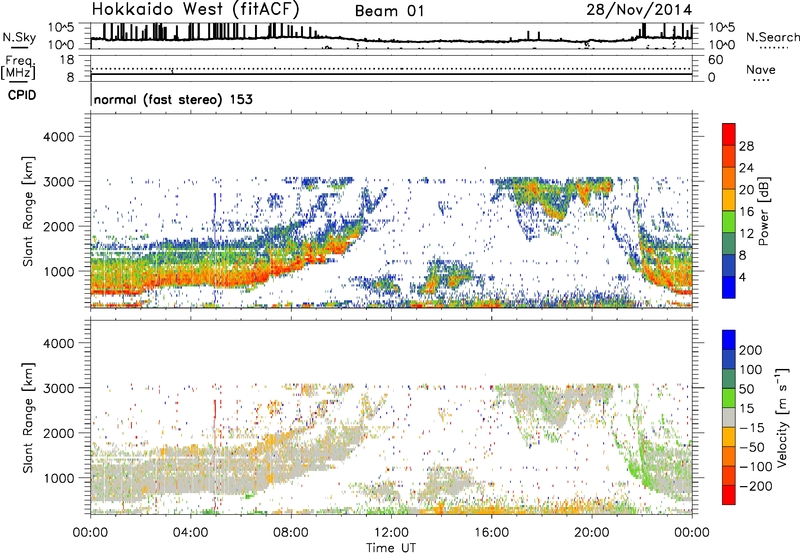Click the "-100" value on Velocity colorbar
Viewport: 800px width, 554px height.
(x=756, y=467)
